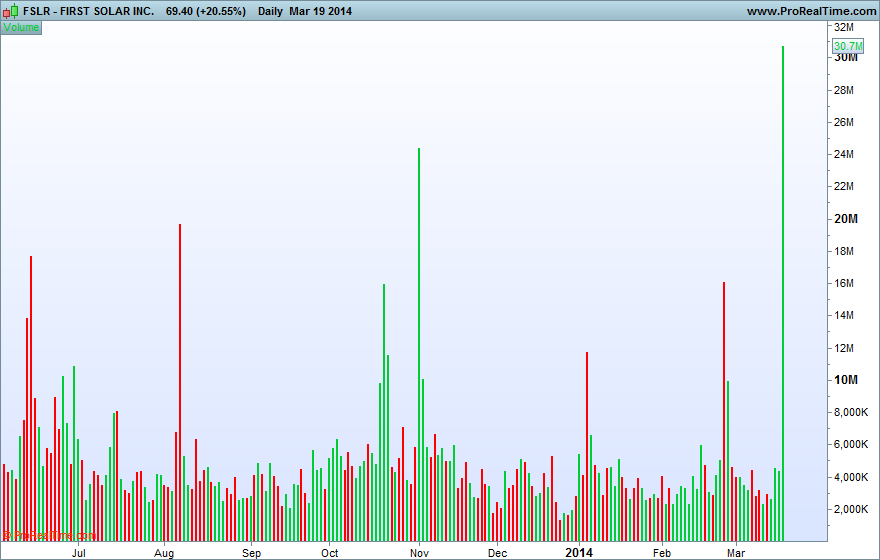The width and height of the screenshot is (880, 560).
Task: Click the Aug label on time axis
Action: [x=164, y=553]
